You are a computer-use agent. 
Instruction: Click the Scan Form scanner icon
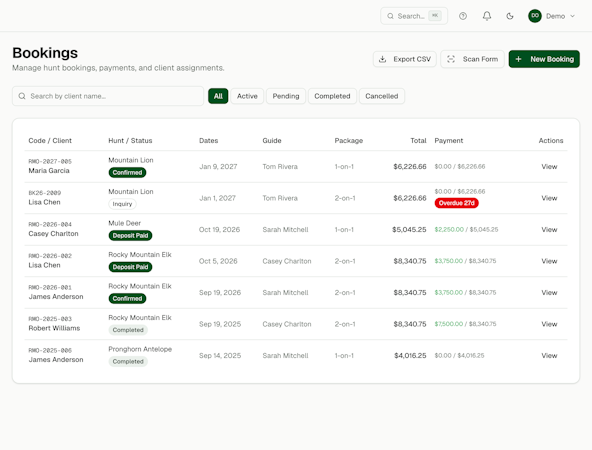click(451, 59)
